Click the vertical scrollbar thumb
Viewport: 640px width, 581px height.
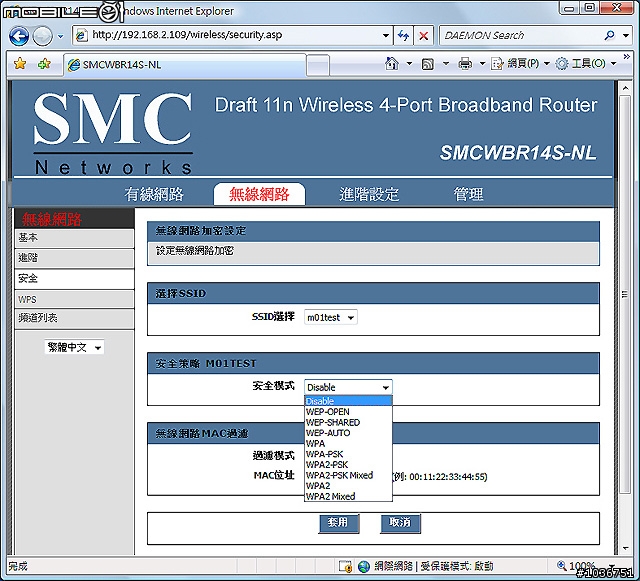coord(625,294)
